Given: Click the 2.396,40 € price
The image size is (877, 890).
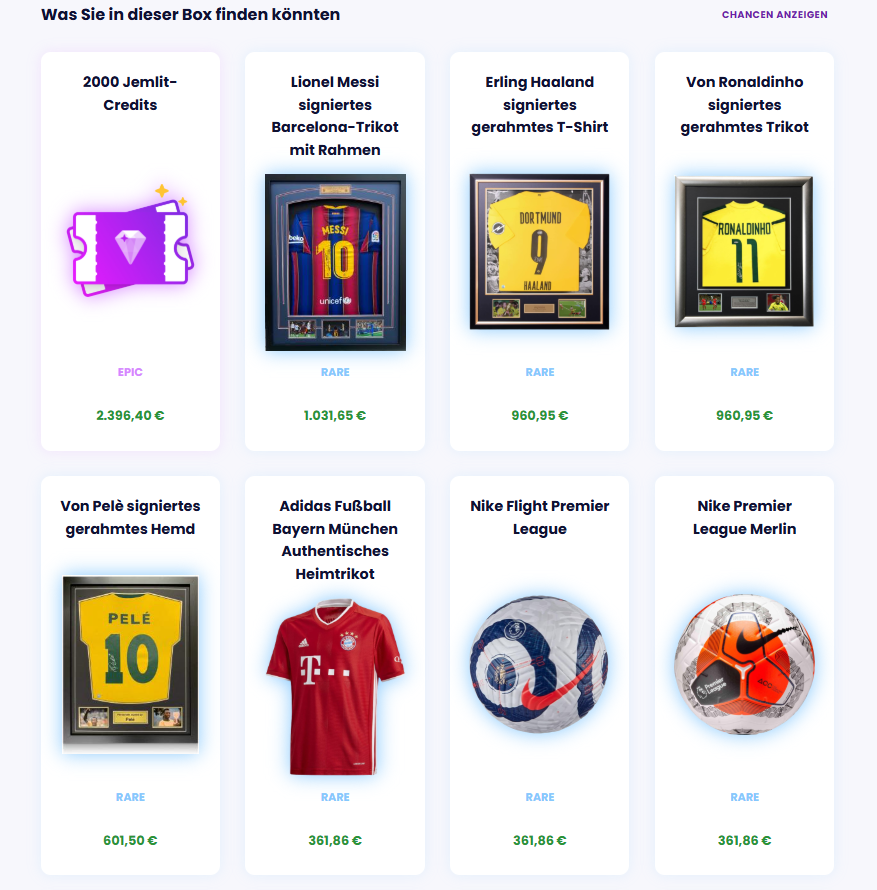Looking at the screenshot, I should coord(130,415).
